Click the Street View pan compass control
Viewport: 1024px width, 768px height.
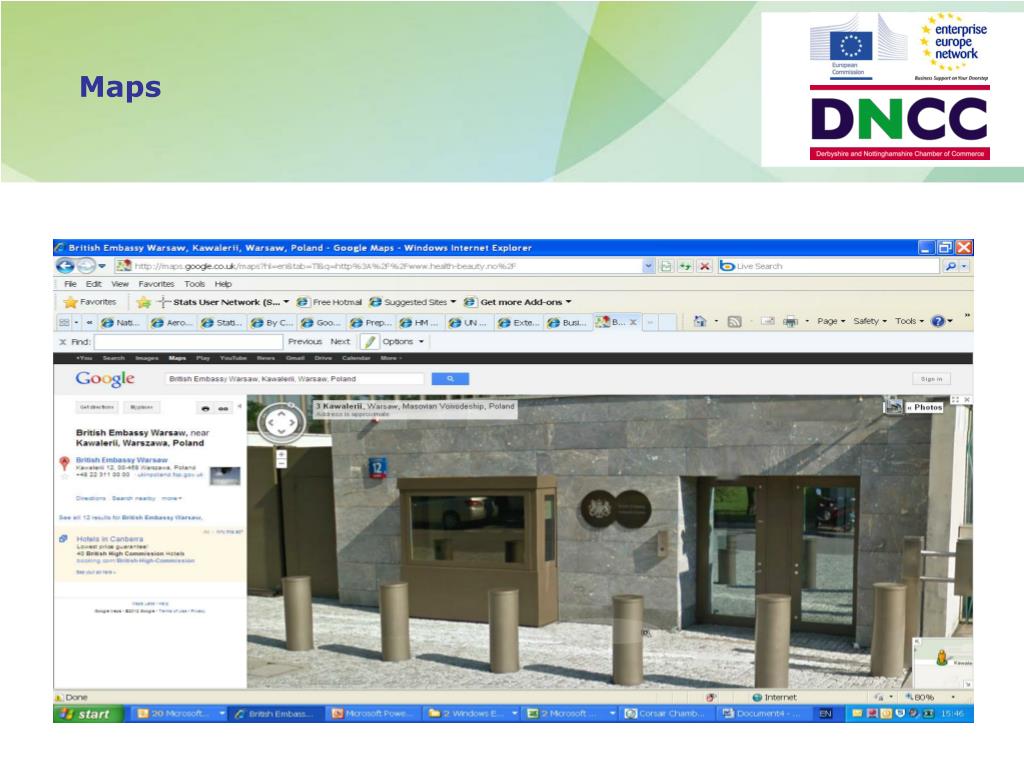(x=281, y=423)
